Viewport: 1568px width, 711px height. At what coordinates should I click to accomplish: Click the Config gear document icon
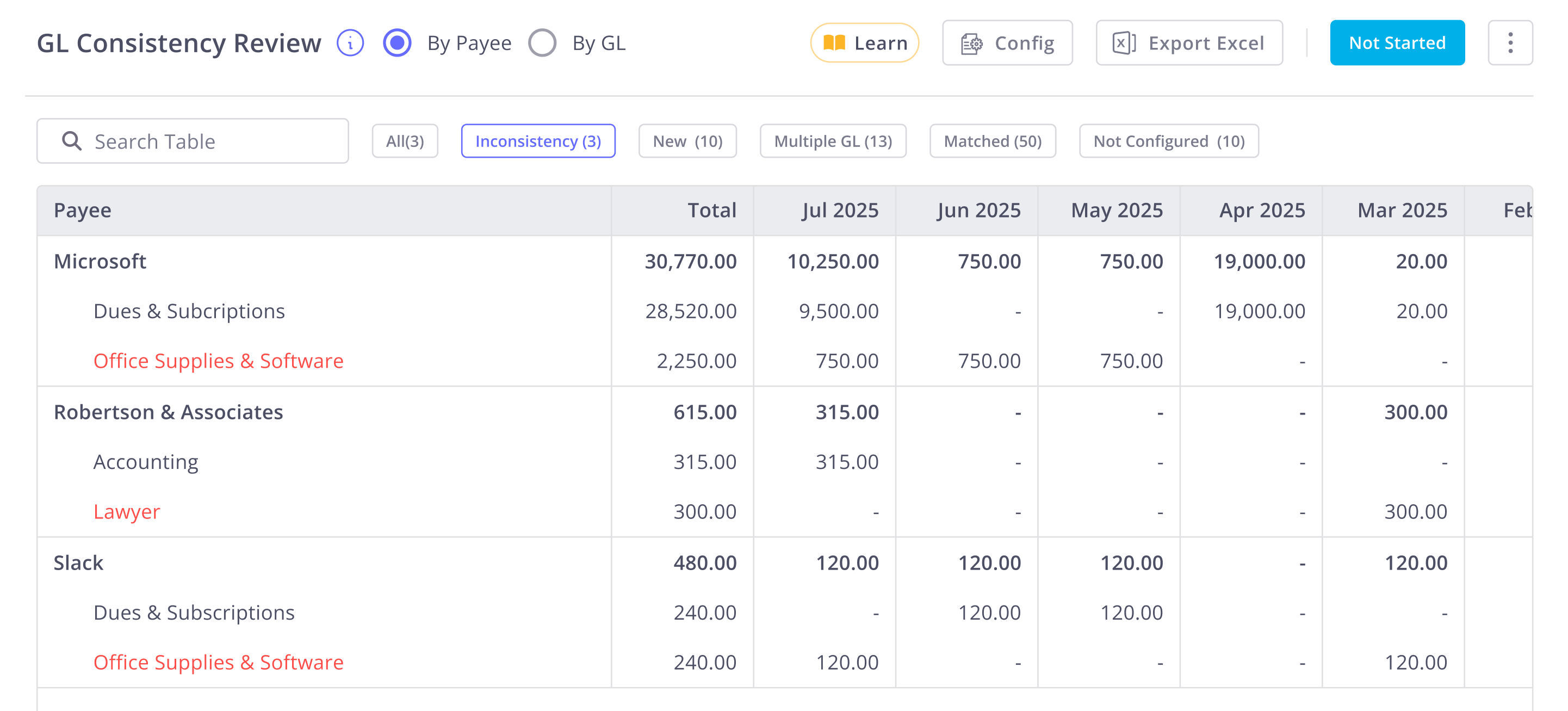click(x=971, y=44)
